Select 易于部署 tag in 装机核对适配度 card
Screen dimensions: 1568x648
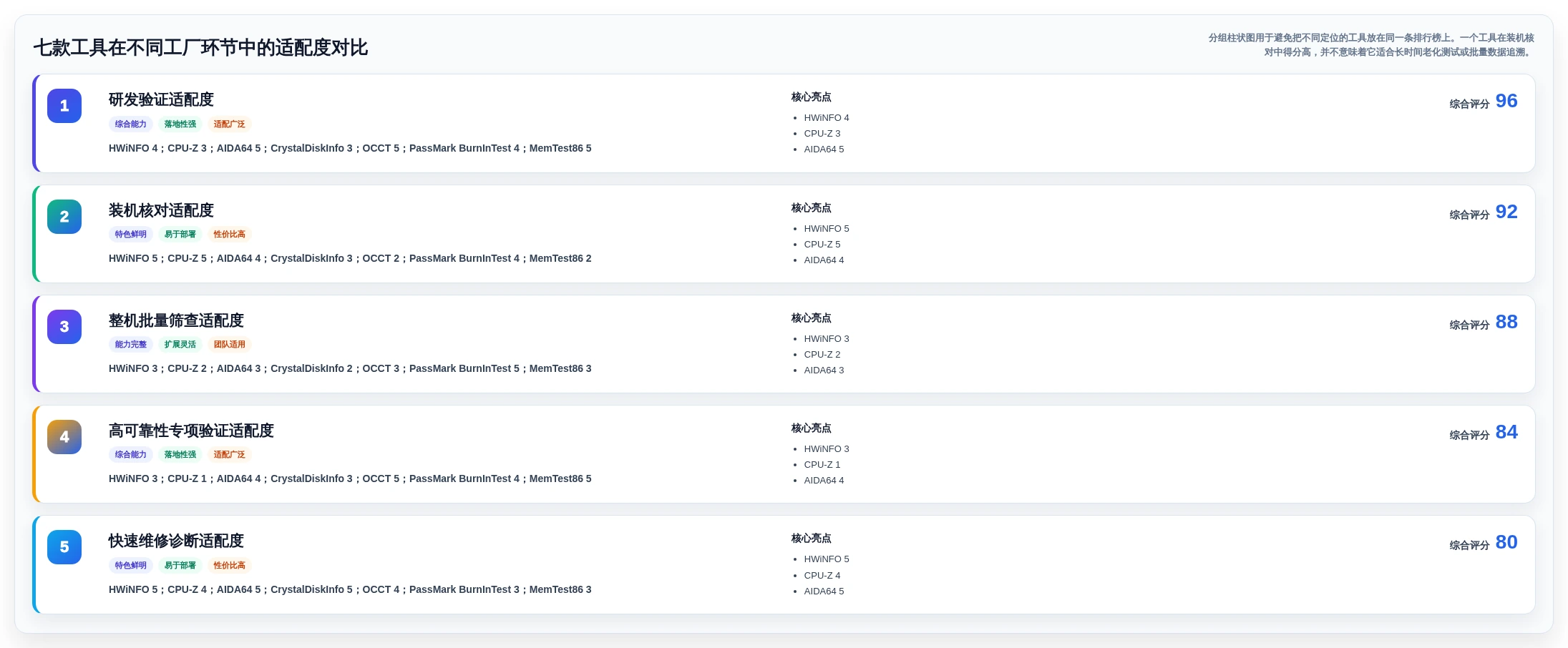point(180,234)
